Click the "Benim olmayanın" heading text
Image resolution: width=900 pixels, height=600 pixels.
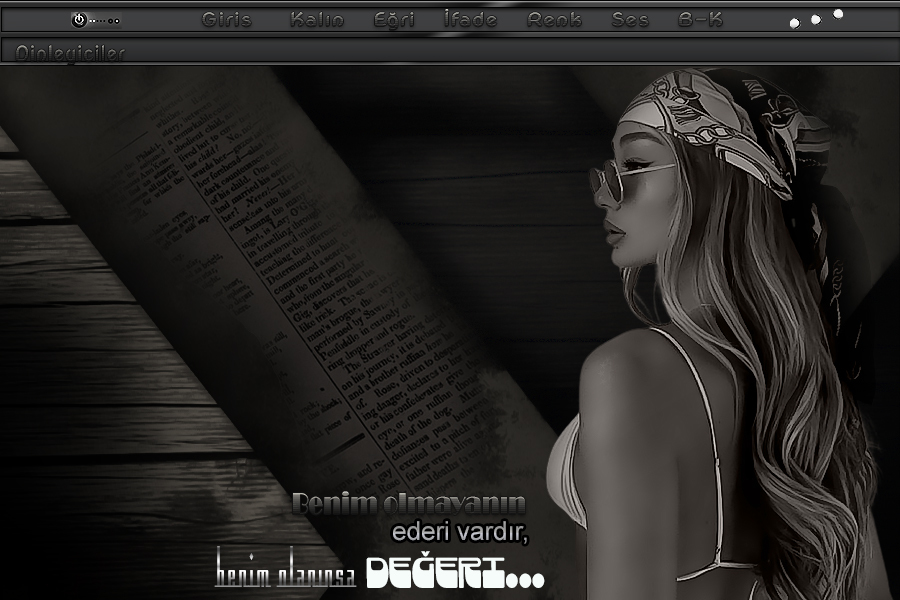point(408,504)
